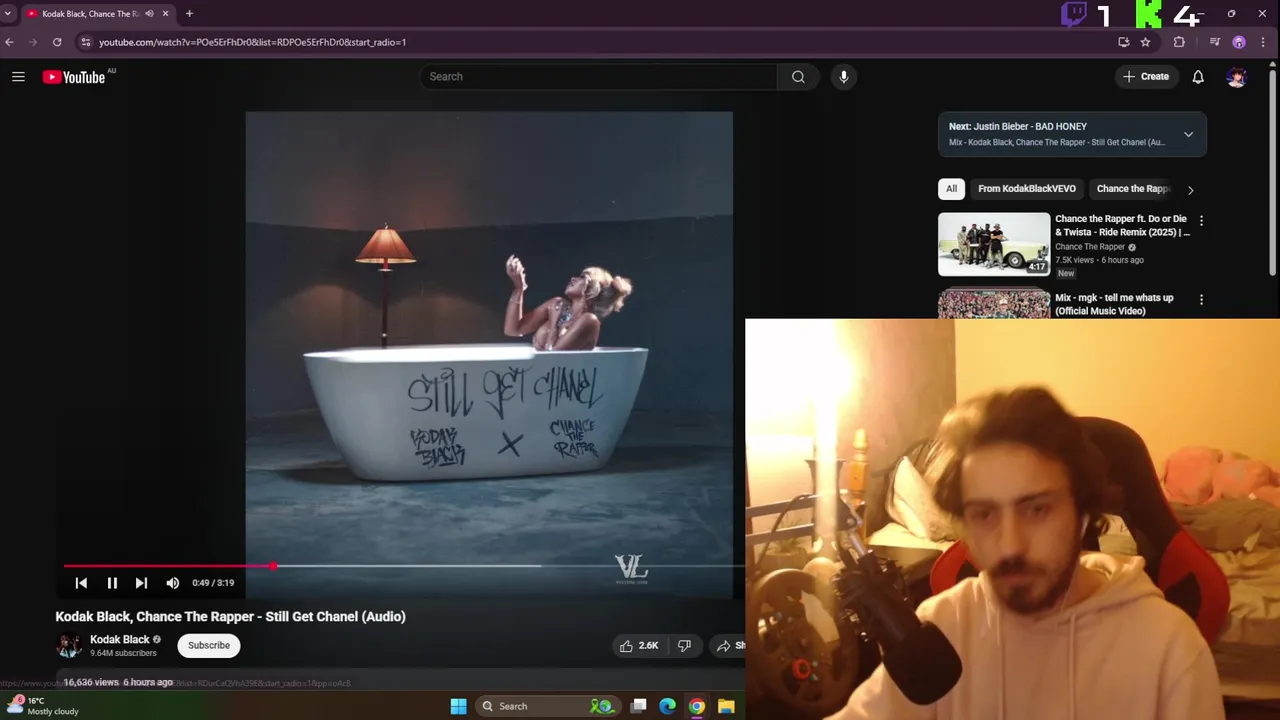The height and width of the screenshot is (720, 1280).
Task: Open media controls icon in Chrome toolbar
Action: point(1215,42)
